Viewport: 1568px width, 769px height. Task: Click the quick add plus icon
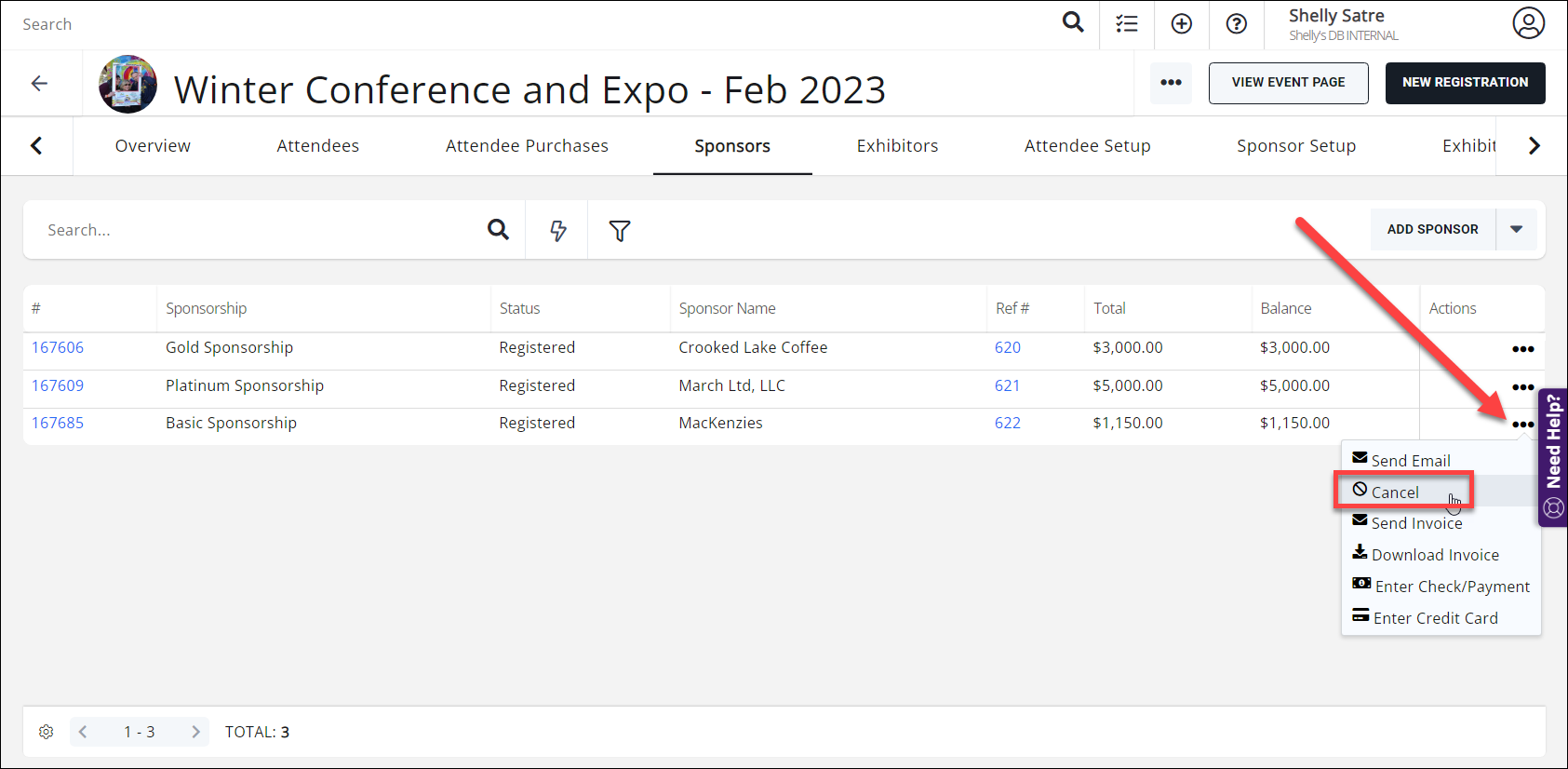click(1182, 24)
